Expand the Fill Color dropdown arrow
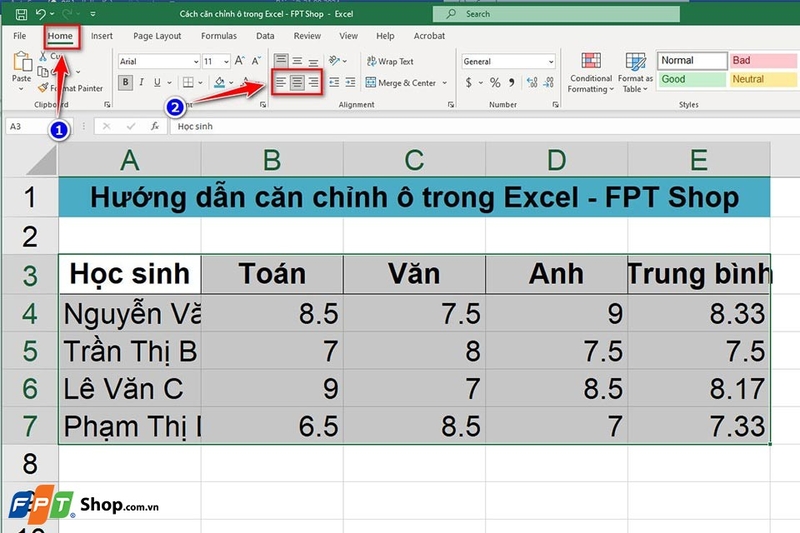The width and height of the screenshot is (800, 533). (231, 83)
